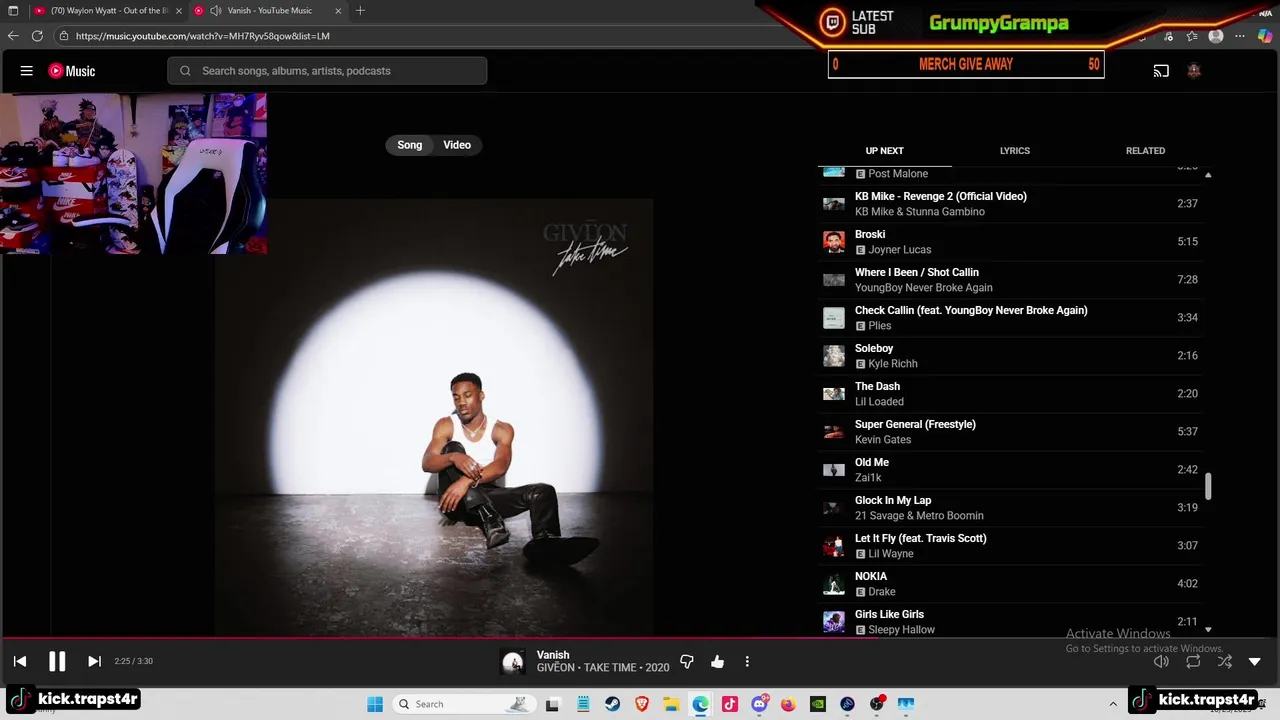
Task: Skip to the next track
Action: pos(94,661)
